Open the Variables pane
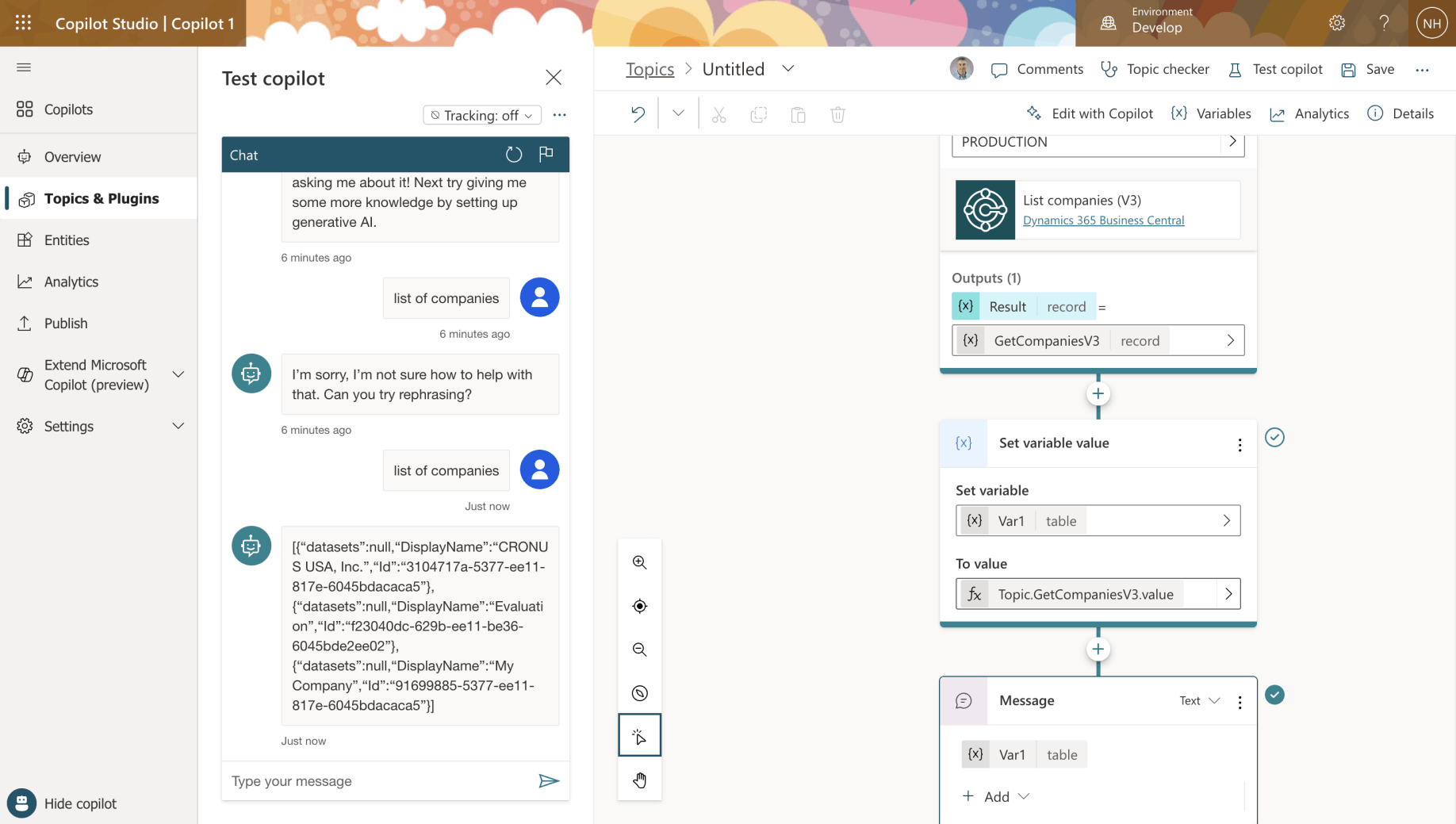The height and width of the screenshot is (824, 1456). [1211, 113]
